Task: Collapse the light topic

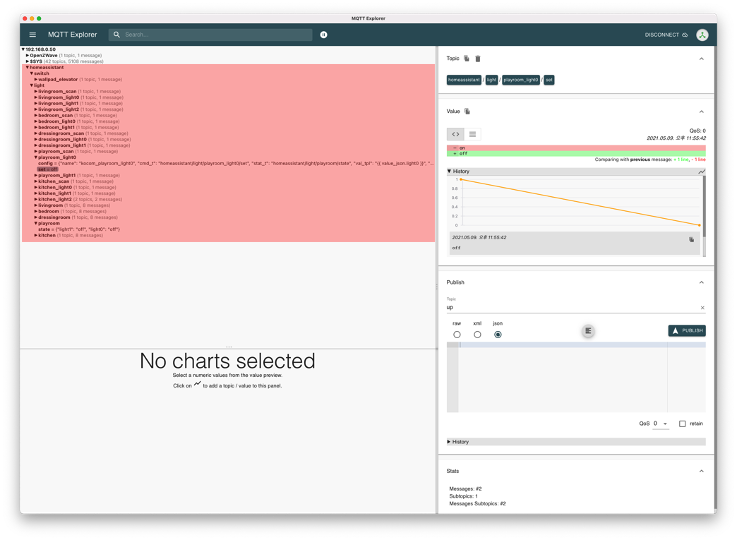Action: 31,86
